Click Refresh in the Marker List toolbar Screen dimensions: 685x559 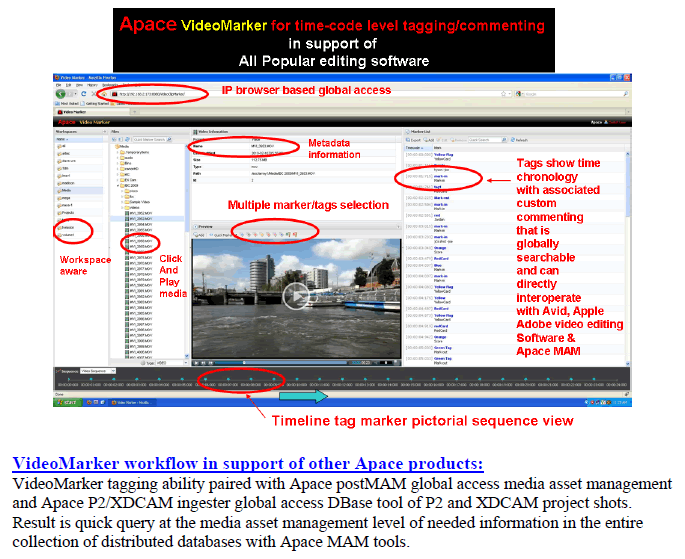[x=519, y=140]
